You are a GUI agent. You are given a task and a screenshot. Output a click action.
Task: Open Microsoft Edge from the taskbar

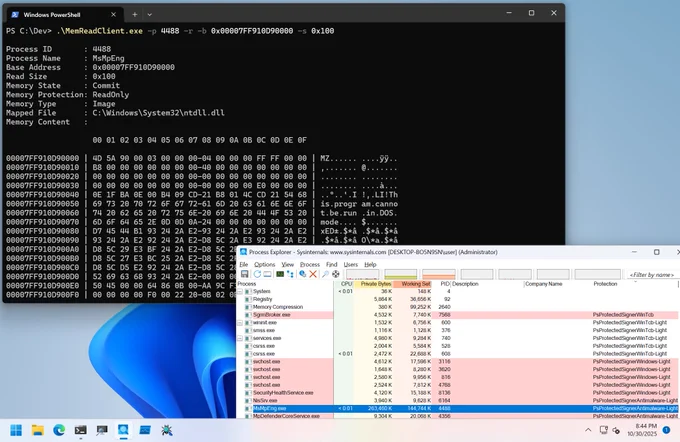coord(59,428)
